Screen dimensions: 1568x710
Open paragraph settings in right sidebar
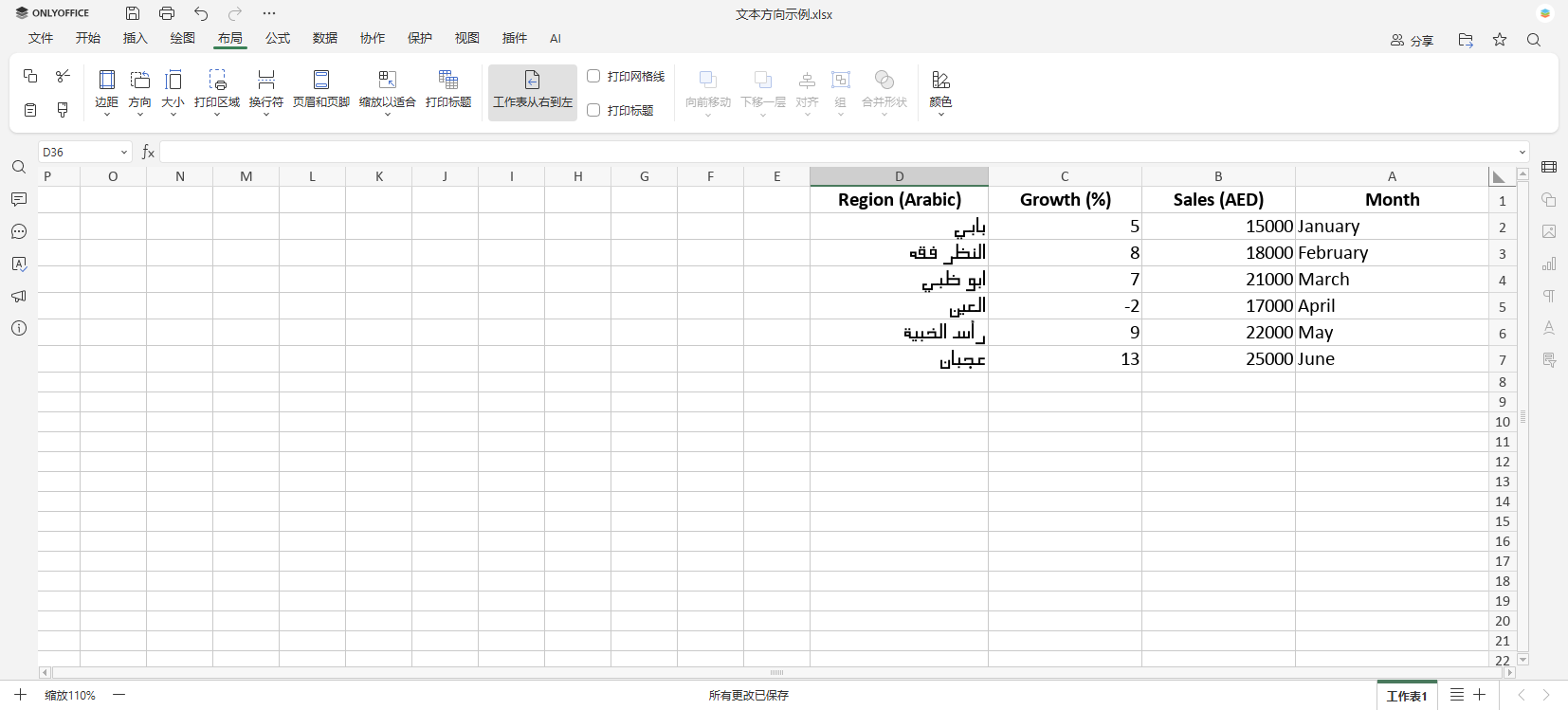pyautogui.click(x=1549, y=297)
